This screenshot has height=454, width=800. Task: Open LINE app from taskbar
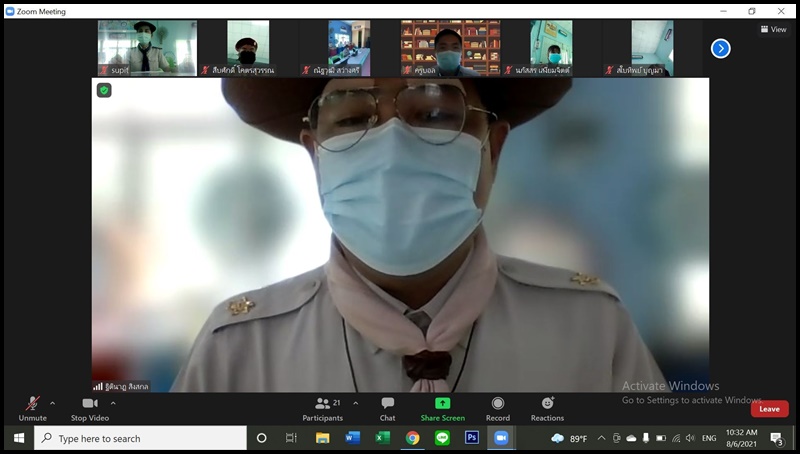coord(442,438)
